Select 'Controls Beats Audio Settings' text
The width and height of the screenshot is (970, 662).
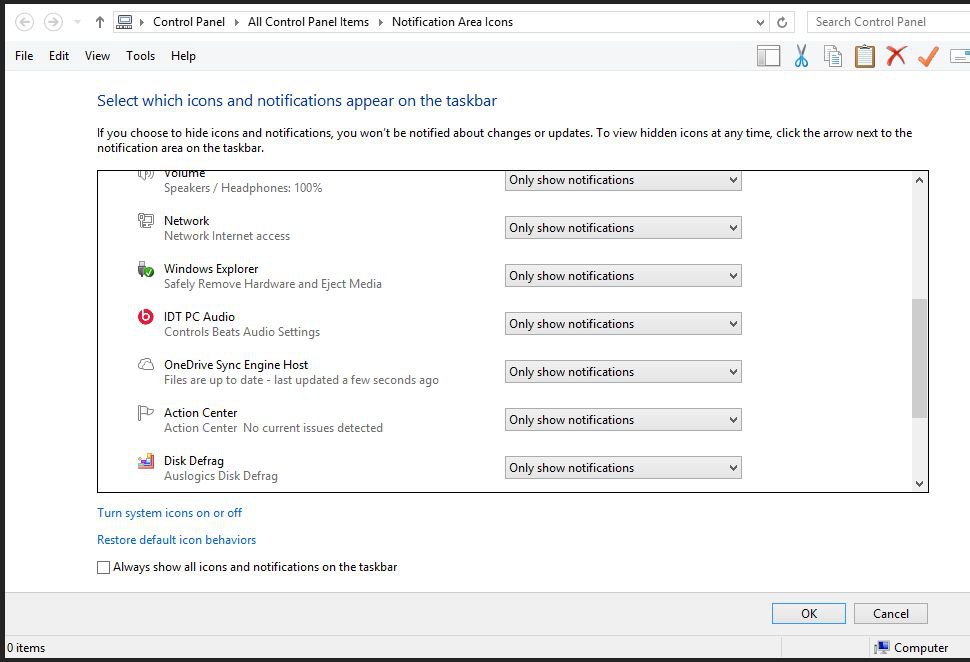242,332
